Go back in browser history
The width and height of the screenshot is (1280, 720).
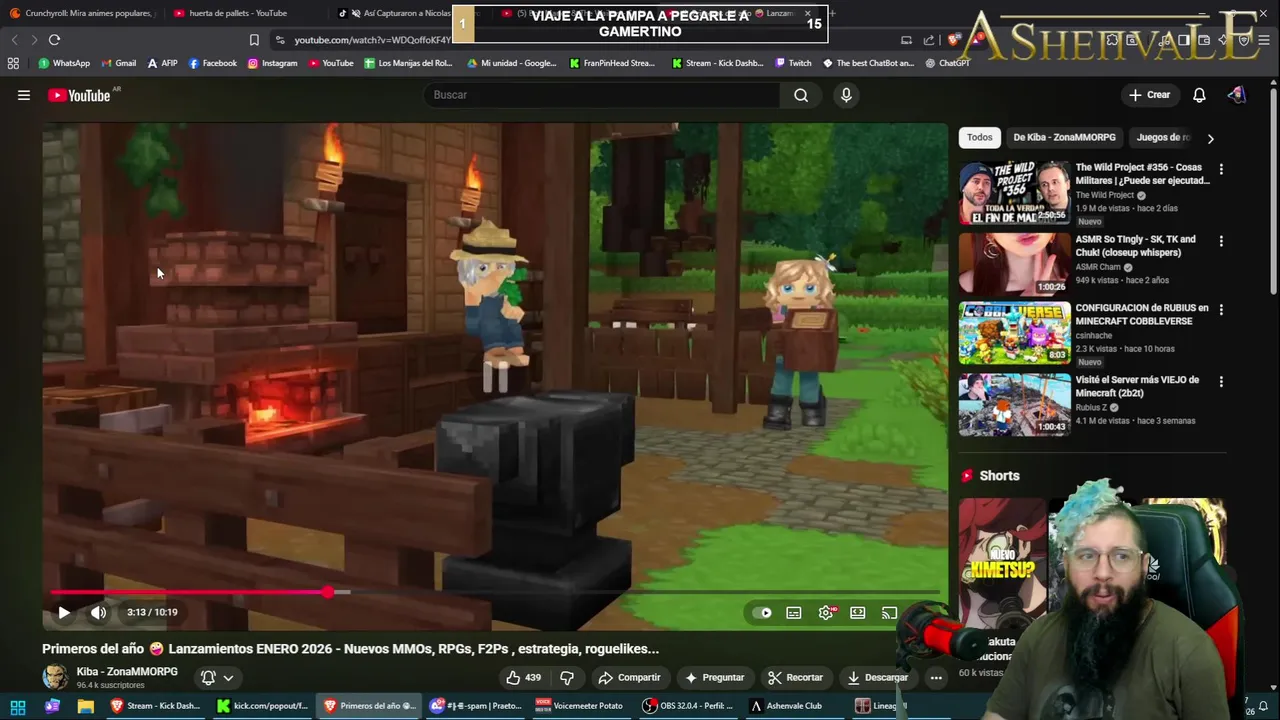pos(14,40)
